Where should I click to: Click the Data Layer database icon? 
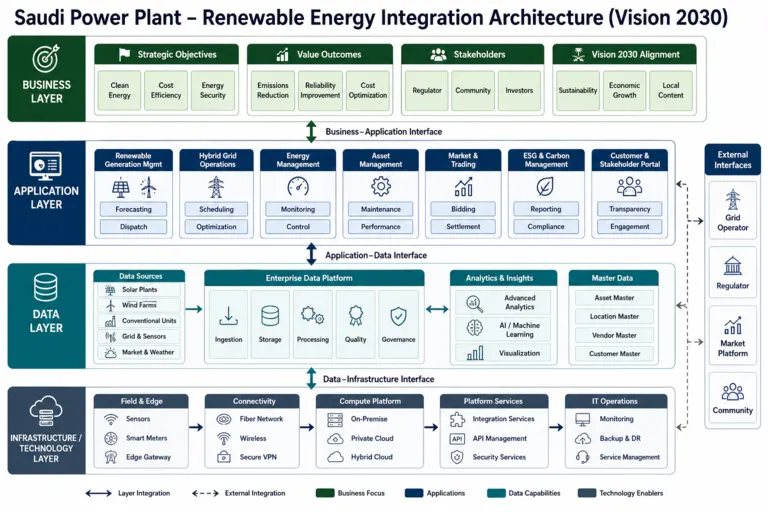46,288
